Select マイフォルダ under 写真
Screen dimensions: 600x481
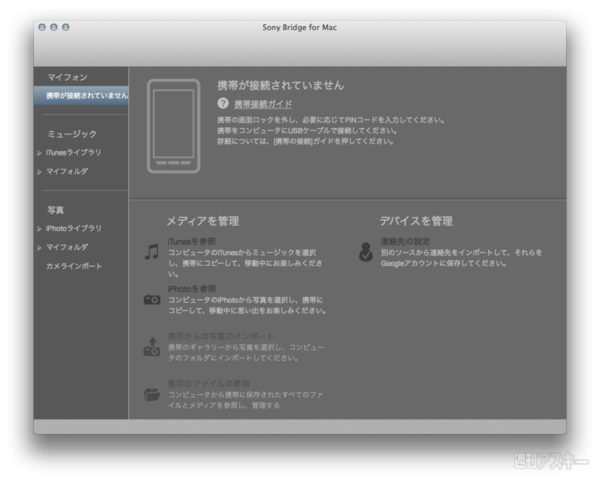[x=67, y=247]
